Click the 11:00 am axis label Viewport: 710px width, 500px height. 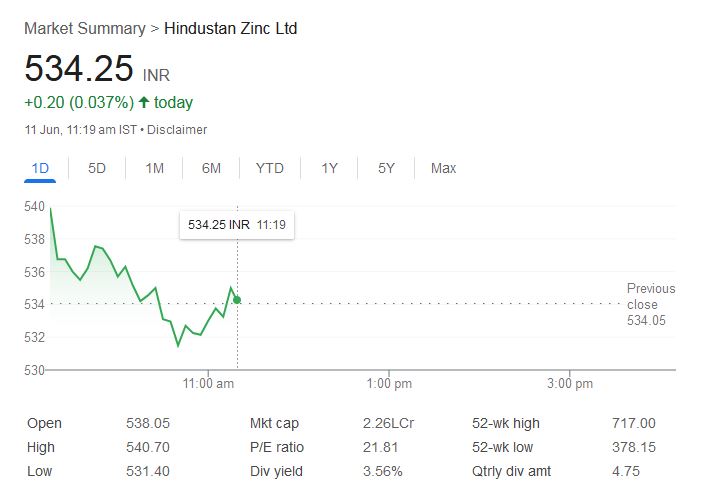(209, 383)
